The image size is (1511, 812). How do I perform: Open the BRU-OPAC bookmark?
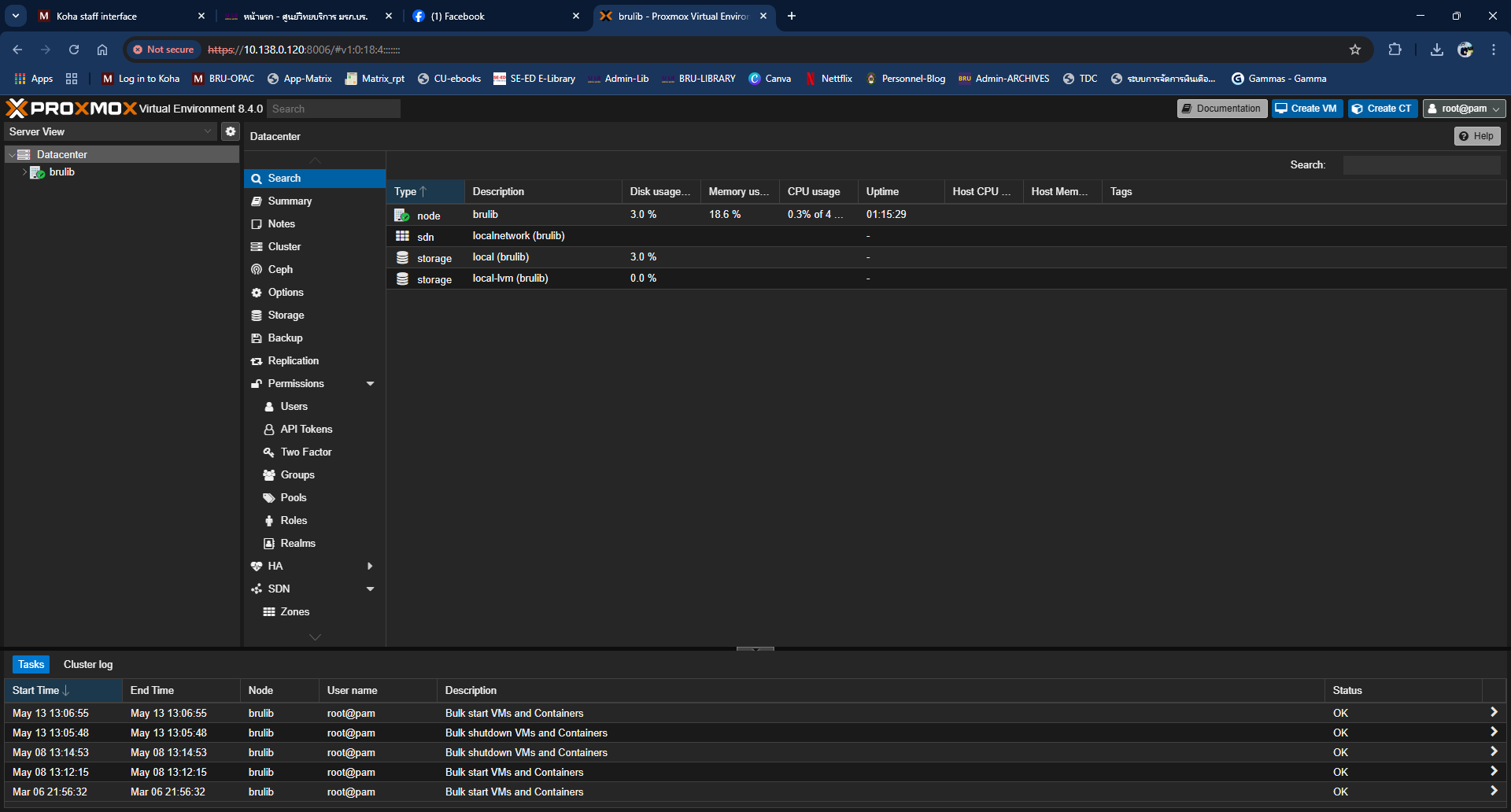point(224,79)
